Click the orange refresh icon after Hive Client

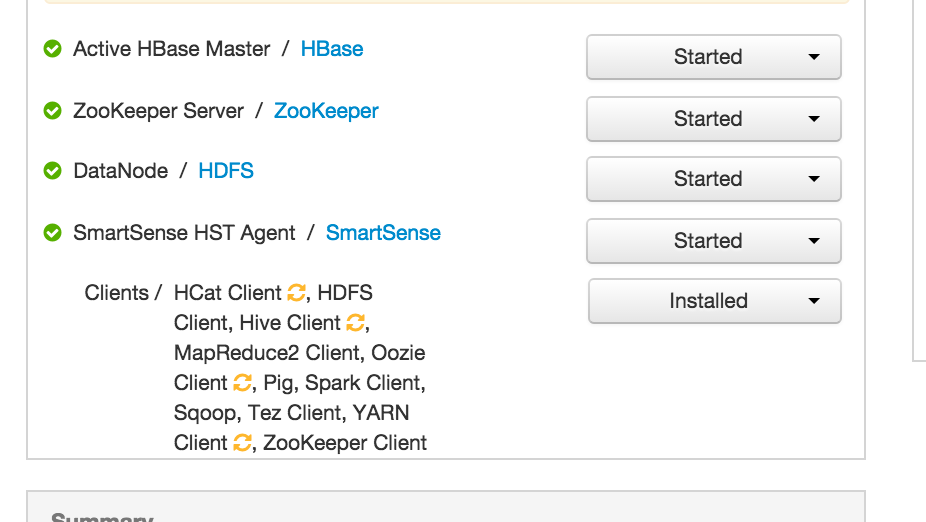pos(356,323)
